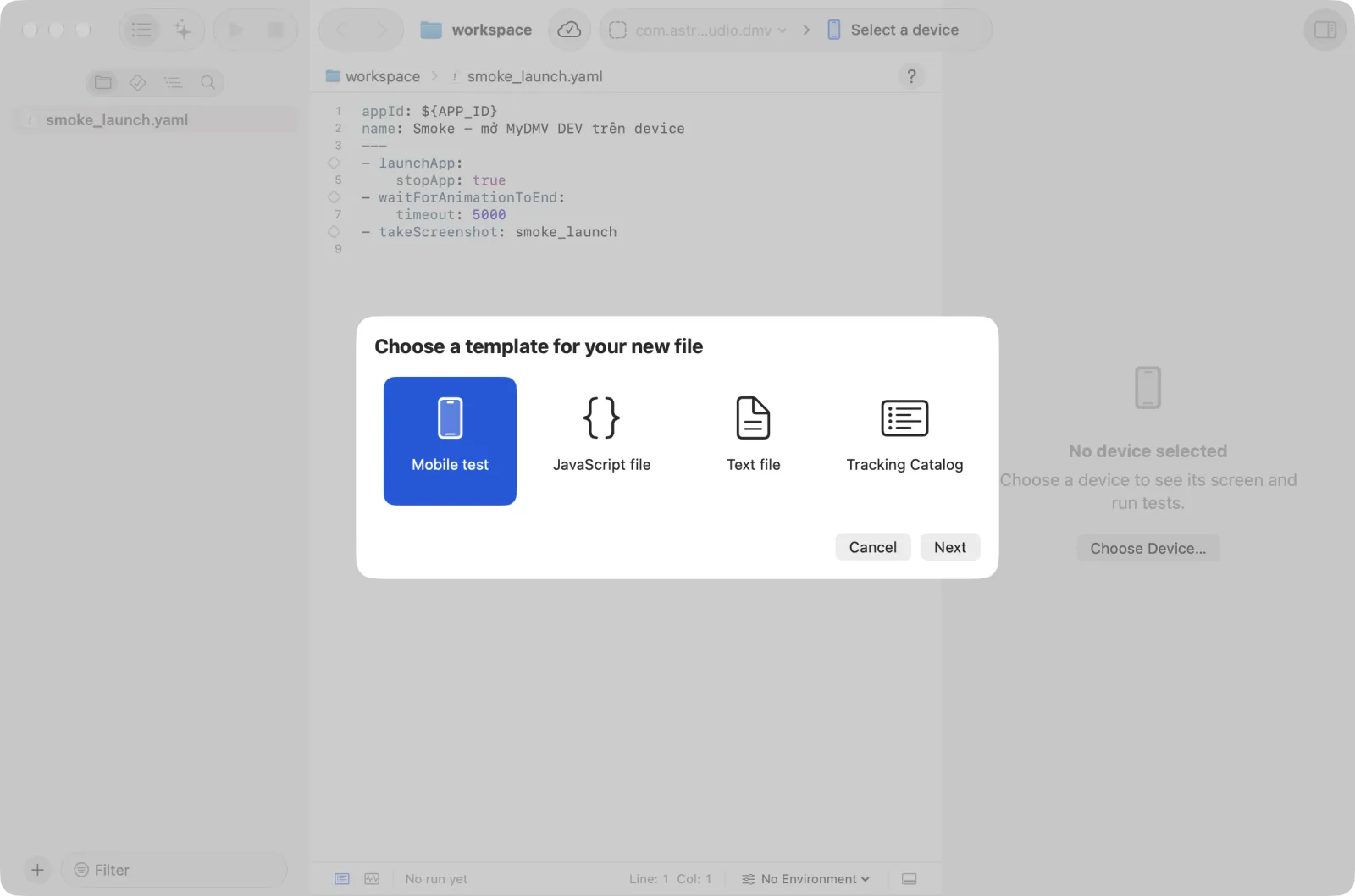The image size is (1355, 896).
Task: Toggle the bottom console panel icon
Action: coord(909,879)
